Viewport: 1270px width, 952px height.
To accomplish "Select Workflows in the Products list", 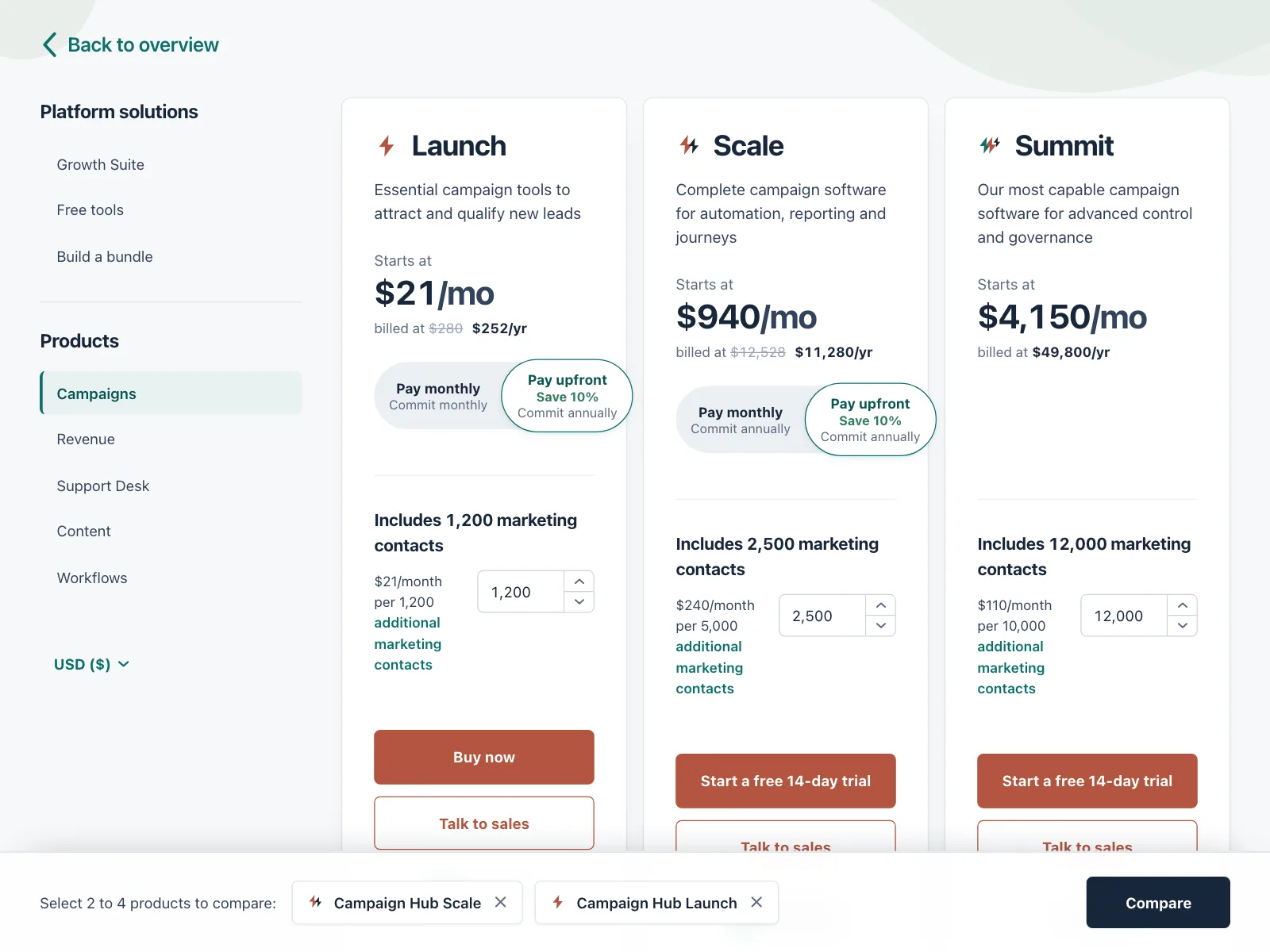I will pyautogui.click(x=92, y=578).
